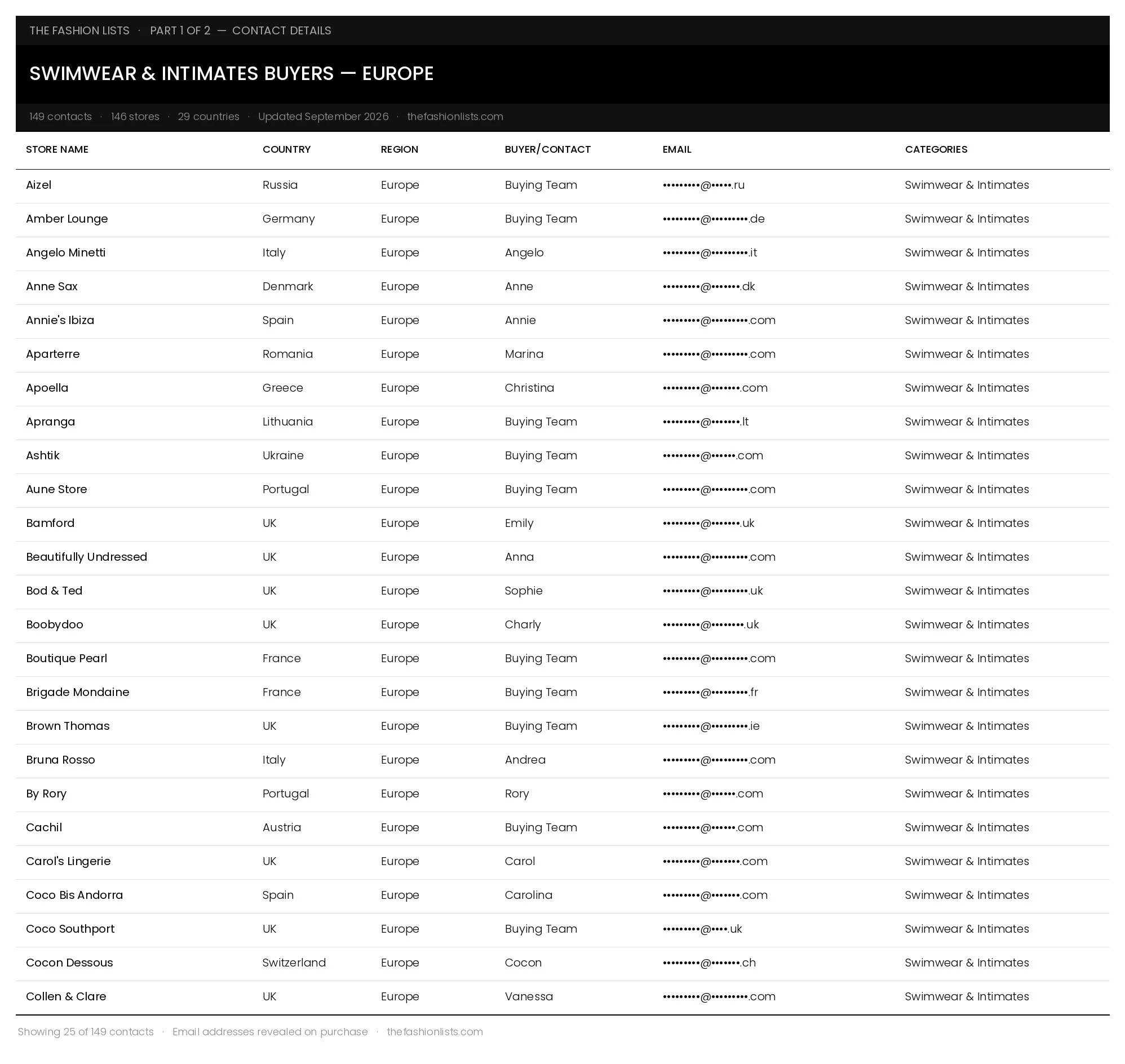Click the EMAIL column header
This screenshot has width=1125, height=1064.
click(x=677, y=150)
